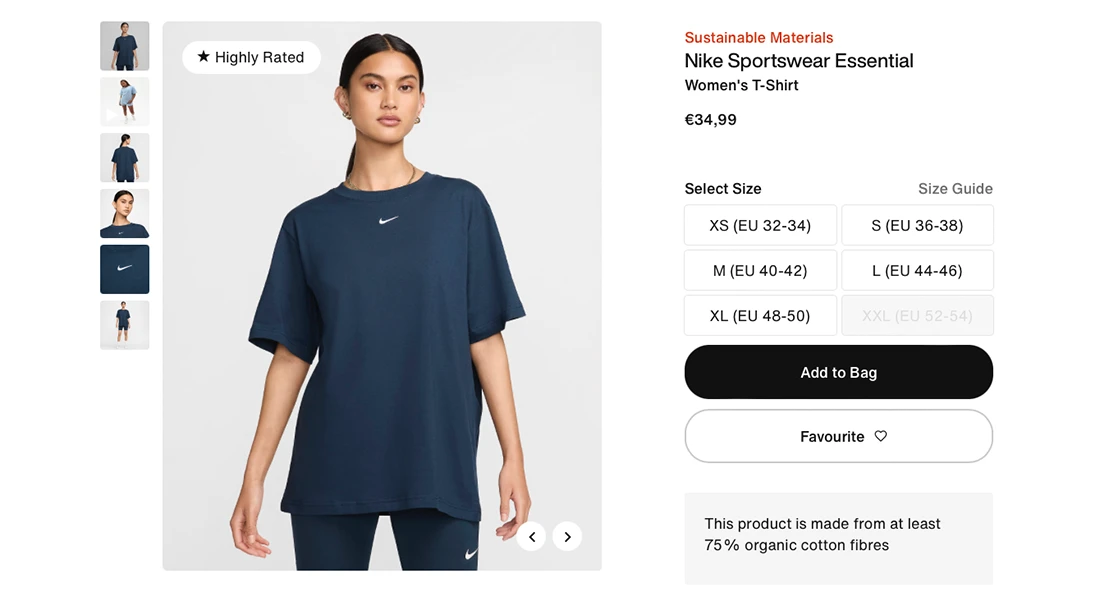This screenshot has width=1100, height=606.
Task: View the front-view model thumbnail
Action: click(x=125, y=46)
